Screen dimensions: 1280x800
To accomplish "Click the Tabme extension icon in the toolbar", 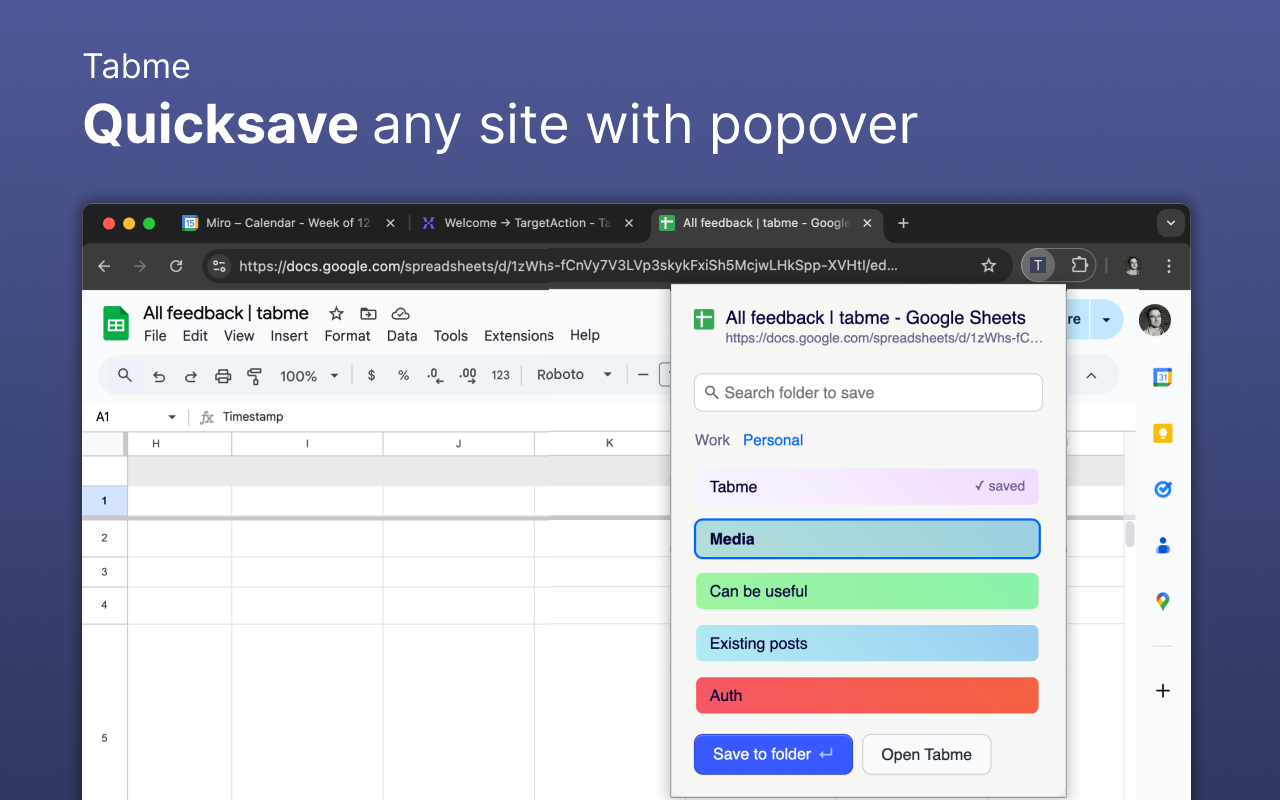I will pyautogui.click(x=1038, y=265).
